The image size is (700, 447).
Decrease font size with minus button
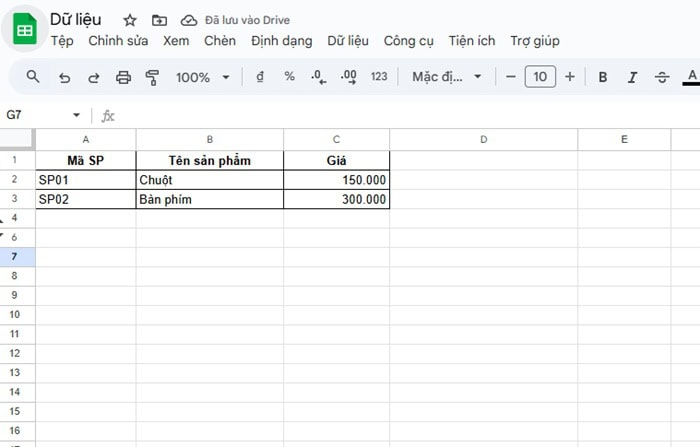pyautogui.click(x=511, y=77)
